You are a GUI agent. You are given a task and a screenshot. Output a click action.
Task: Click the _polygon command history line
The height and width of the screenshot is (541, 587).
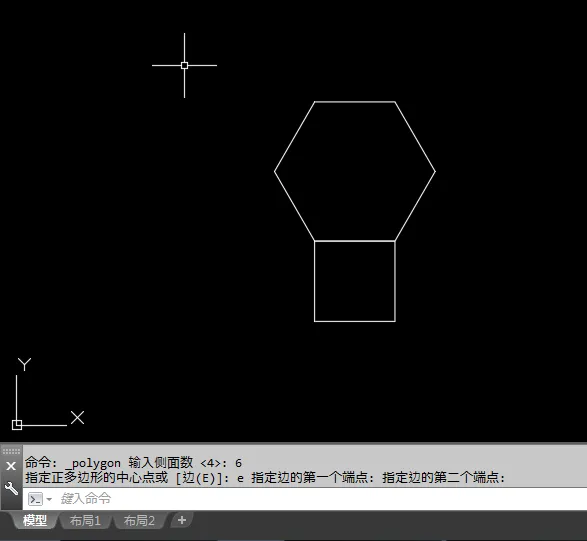134,463
